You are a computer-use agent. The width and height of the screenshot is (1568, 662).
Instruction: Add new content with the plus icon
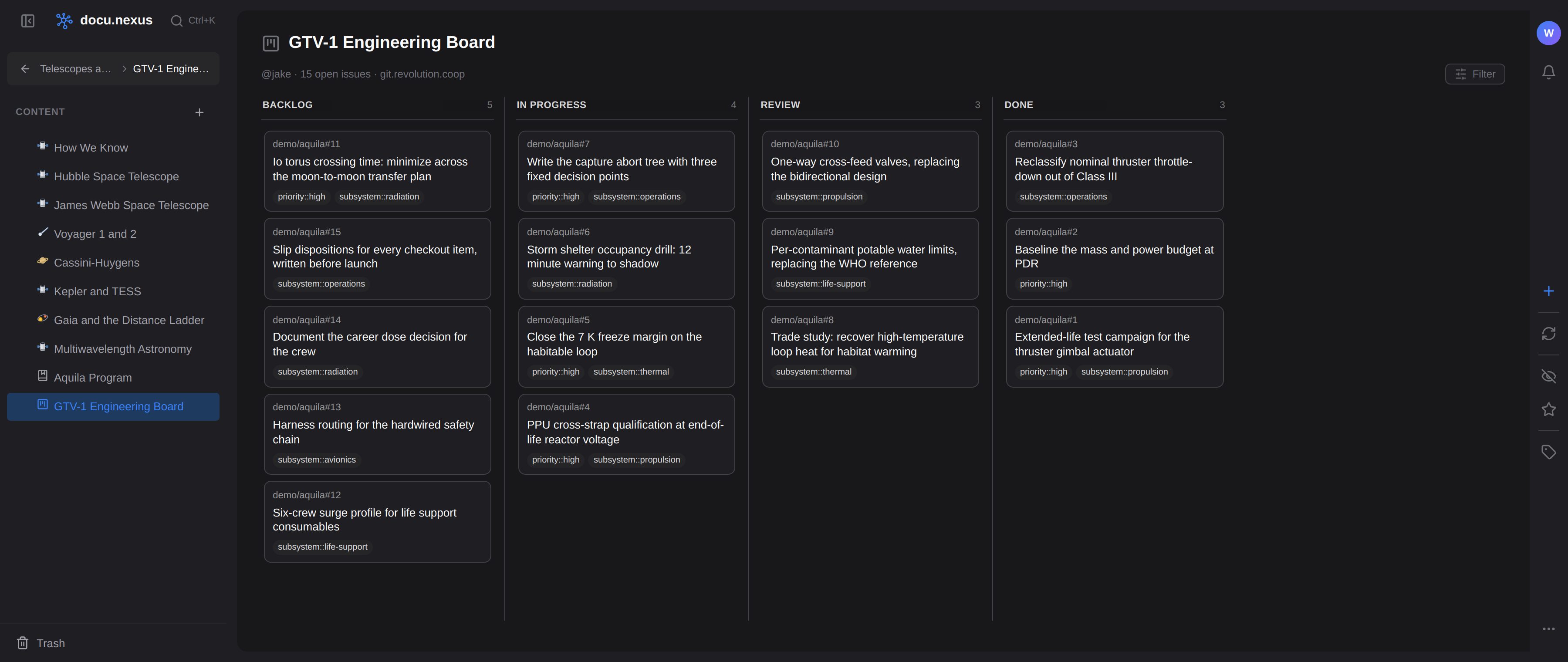(x=199, y=112)
